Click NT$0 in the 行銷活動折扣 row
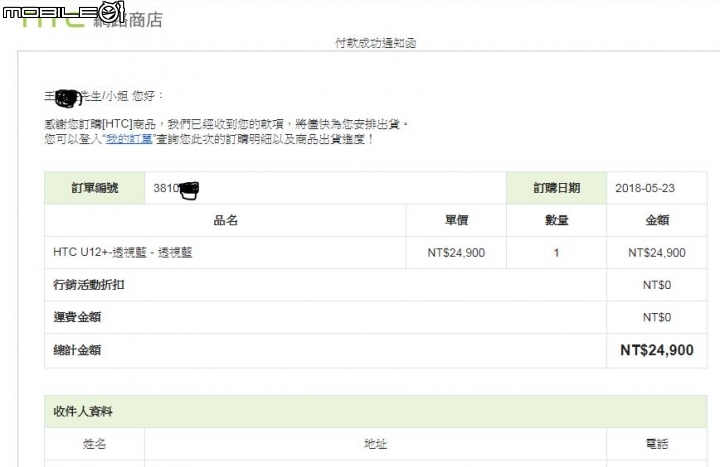Screen dimensions: 720x467 coord(657,285)
